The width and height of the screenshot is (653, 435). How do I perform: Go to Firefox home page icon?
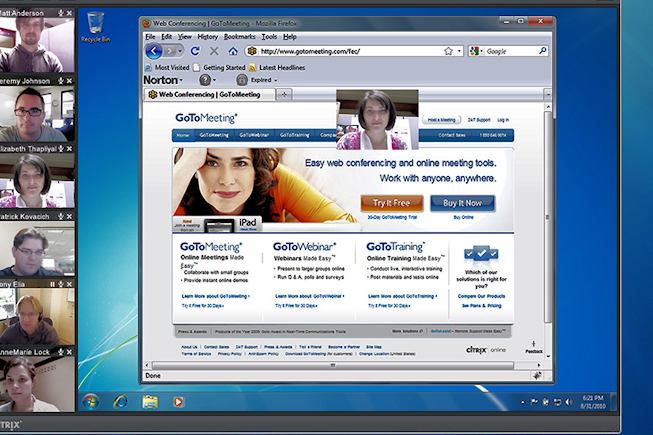click(231, 50)
